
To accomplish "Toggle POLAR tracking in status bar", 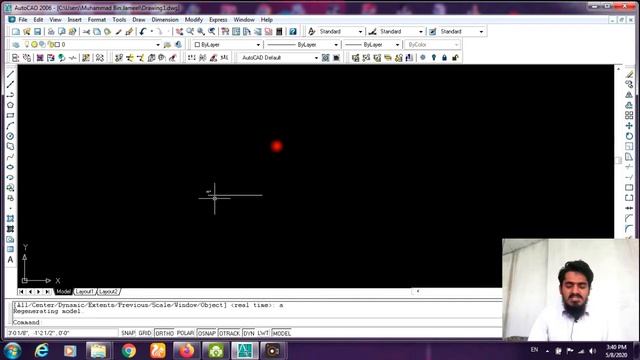I will point(185,333).
